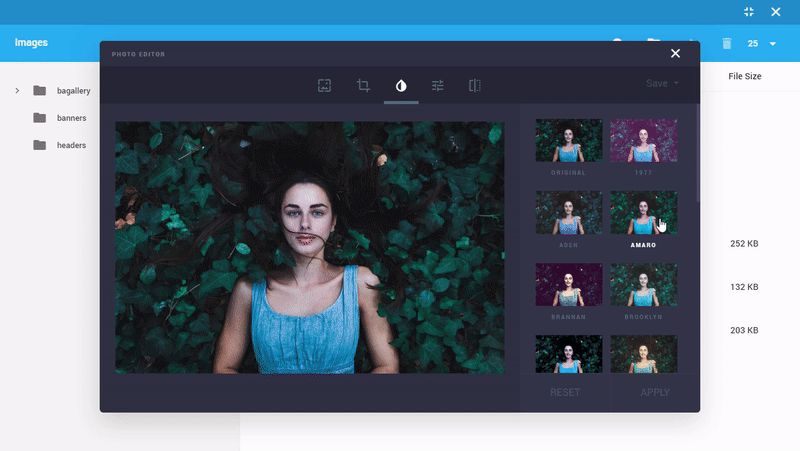Viewport: 800px width, 451px height.
Task: Choose the 1977 filter thumbnail
Action: click(644, 140)
